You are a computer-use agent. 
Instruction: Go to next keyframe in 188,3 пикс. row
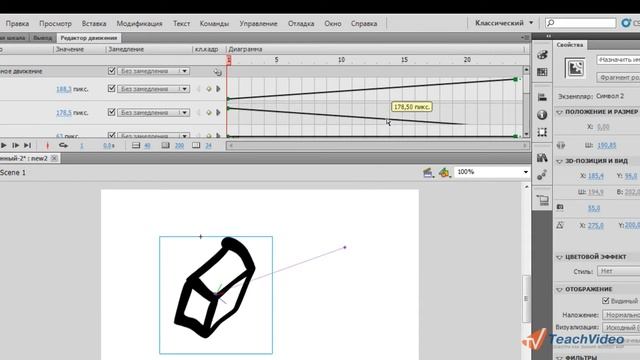pos(218,89)
